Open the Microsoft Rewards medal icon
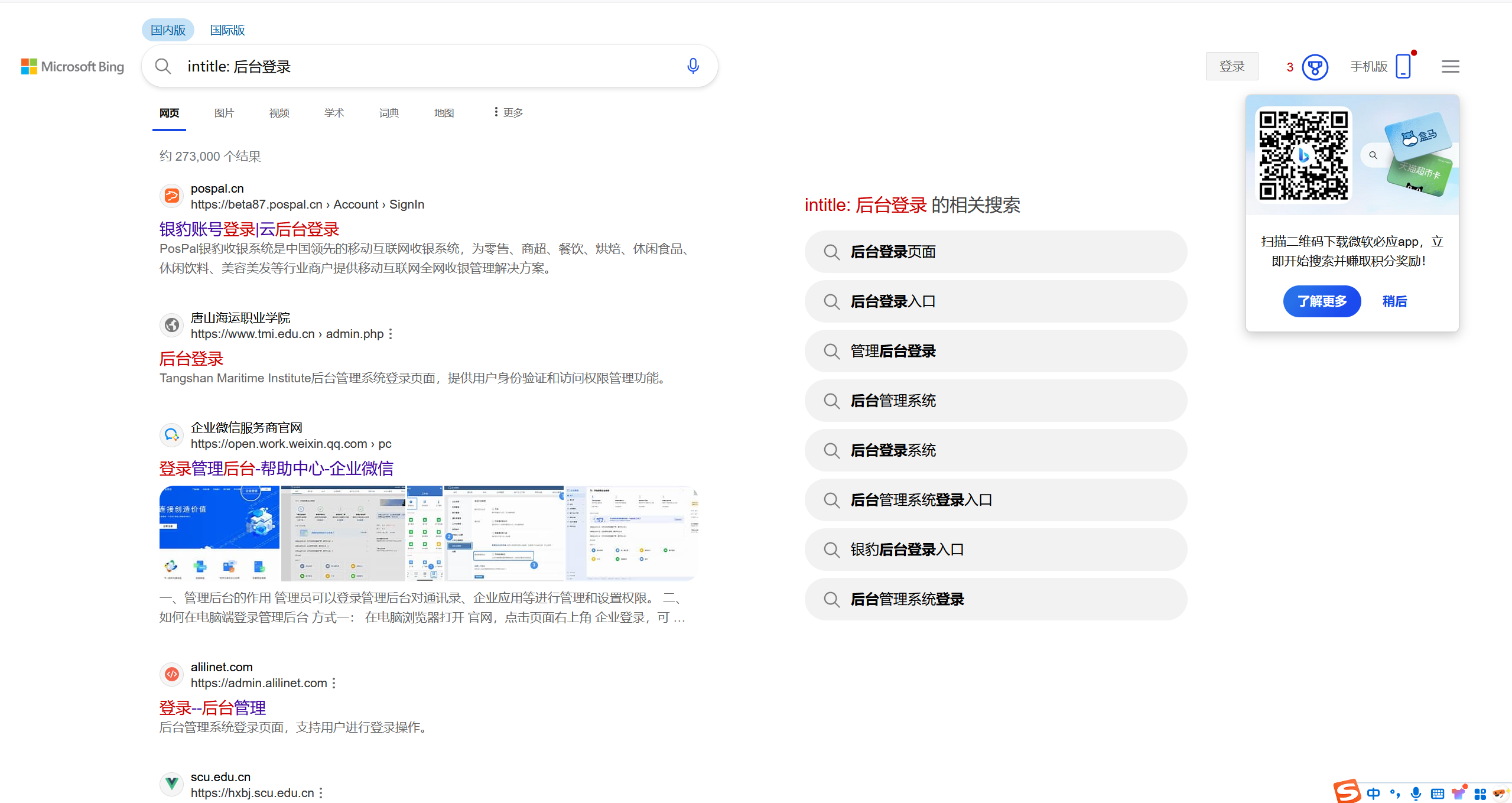This screenshot has height=803, width=1512. 1314,67
